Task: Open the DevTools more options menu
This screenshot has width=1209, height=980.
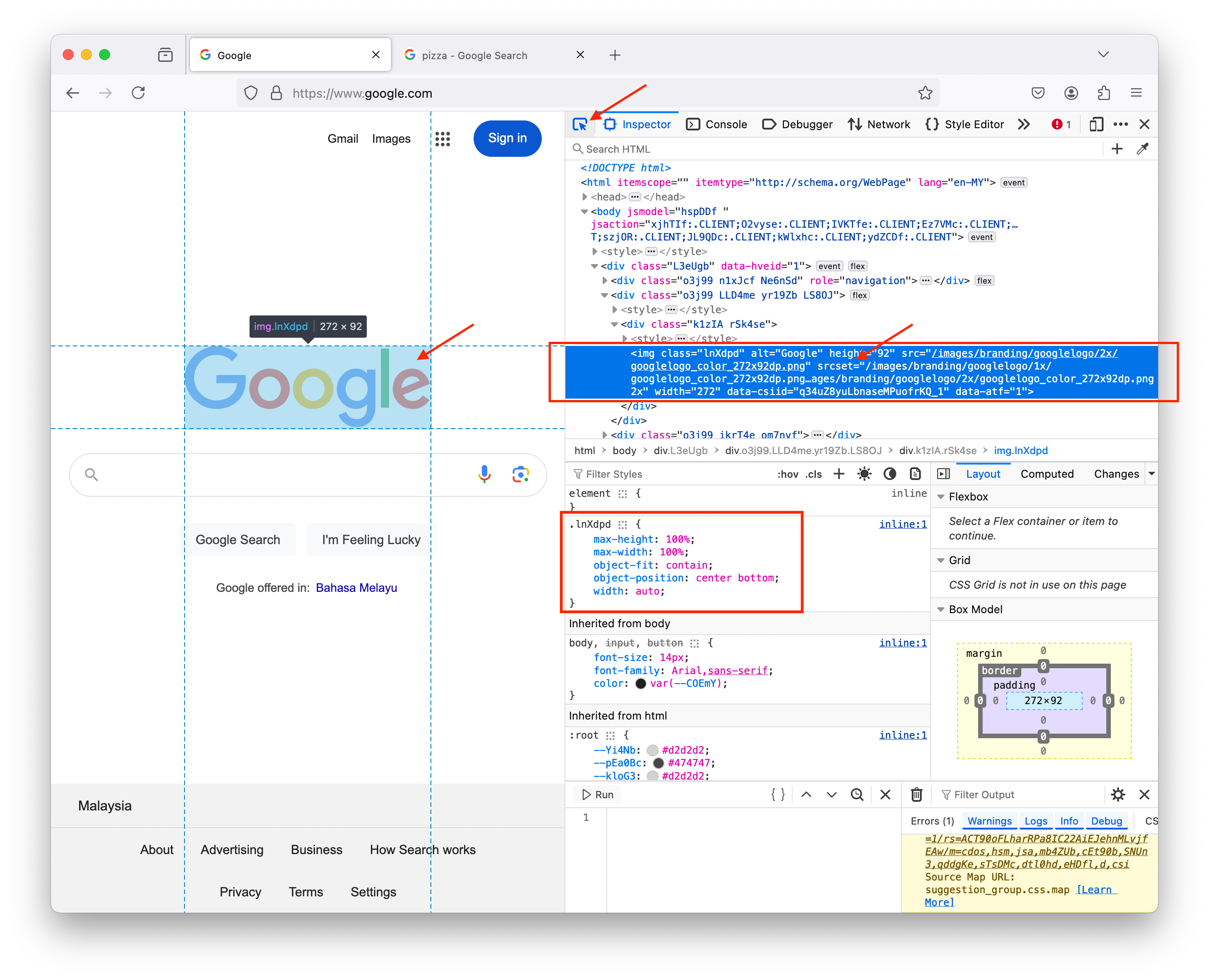Action: 1120,124
